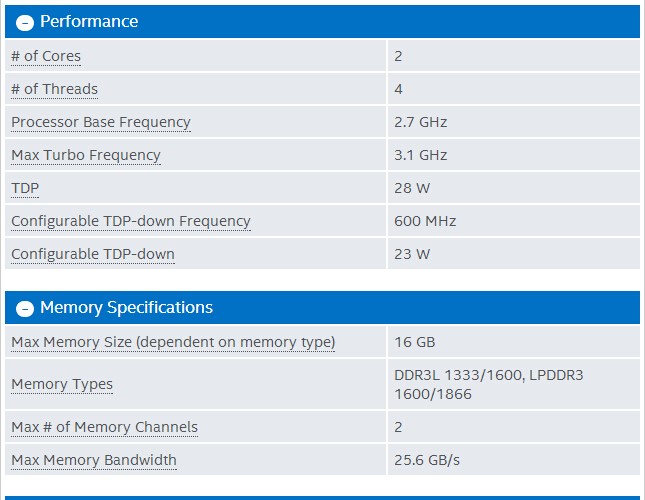Image resolution: width=645 pixels, height=500 pixels.
Task: Open the '# of Cores' definition link
Action: pos(46,56)
